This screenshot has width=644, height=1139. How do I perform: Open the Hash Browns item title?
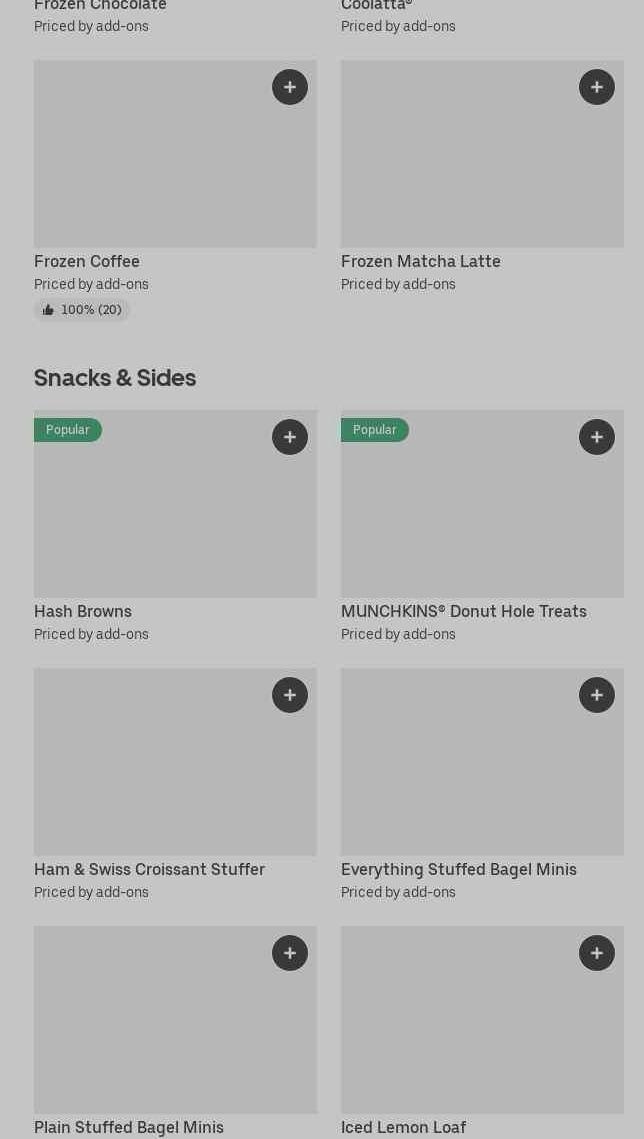tap(83, 611)
